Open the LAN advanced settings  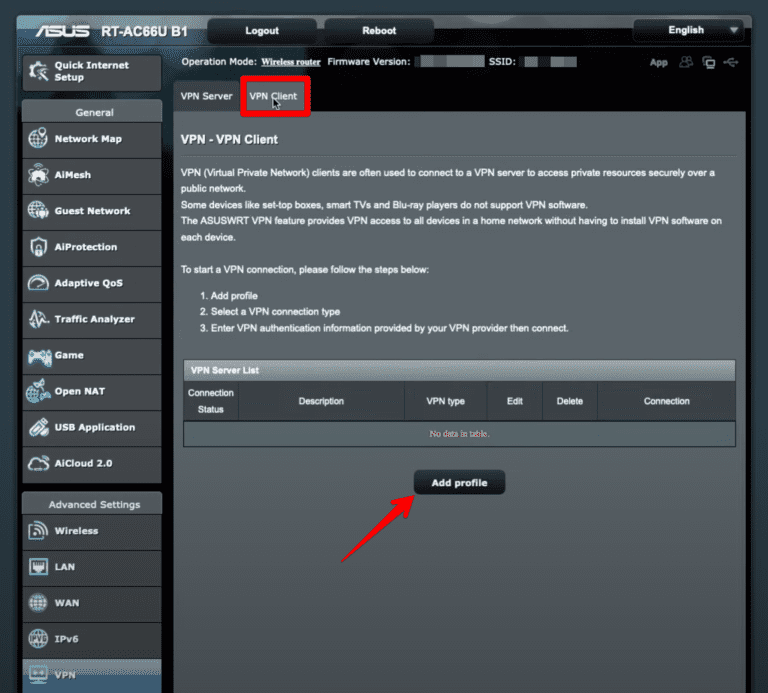pos(92,567)
